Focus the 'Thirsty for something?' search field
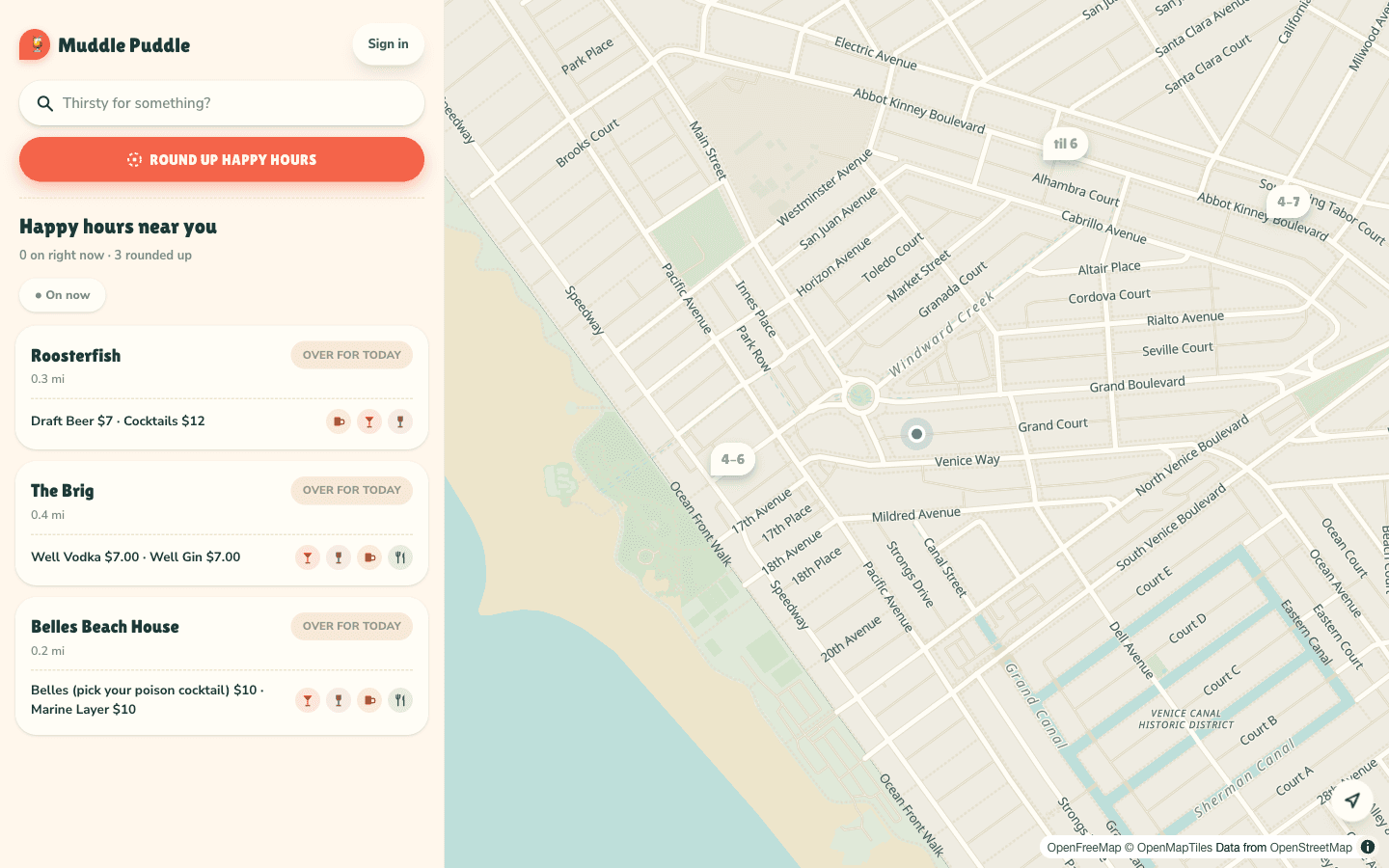1389x868 pixels. click(x=222, y=103)
